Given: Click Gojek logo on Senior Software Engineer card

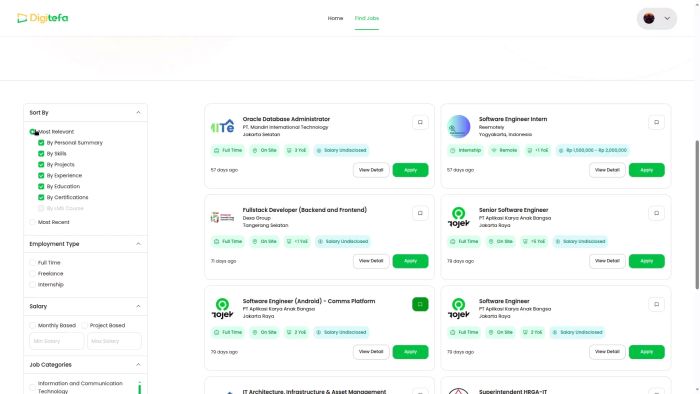Looking at the screenshot, I should [458, 217].
